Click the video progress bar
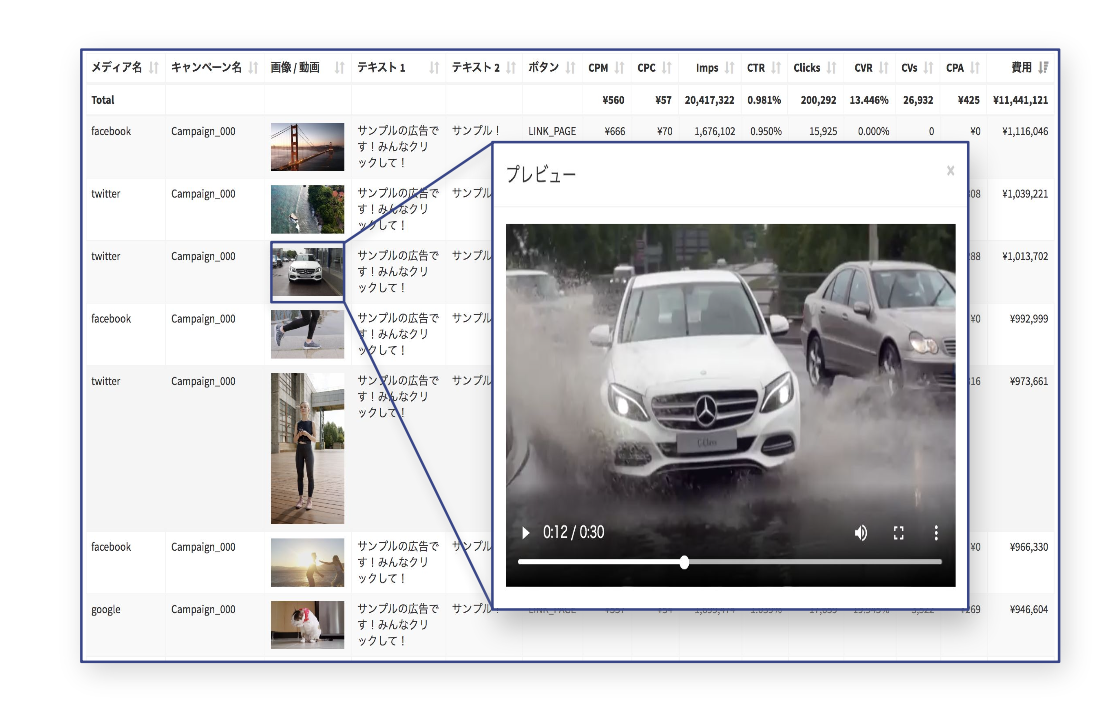The height and width of the screenshot is (722, 1106). click(730, 562)
